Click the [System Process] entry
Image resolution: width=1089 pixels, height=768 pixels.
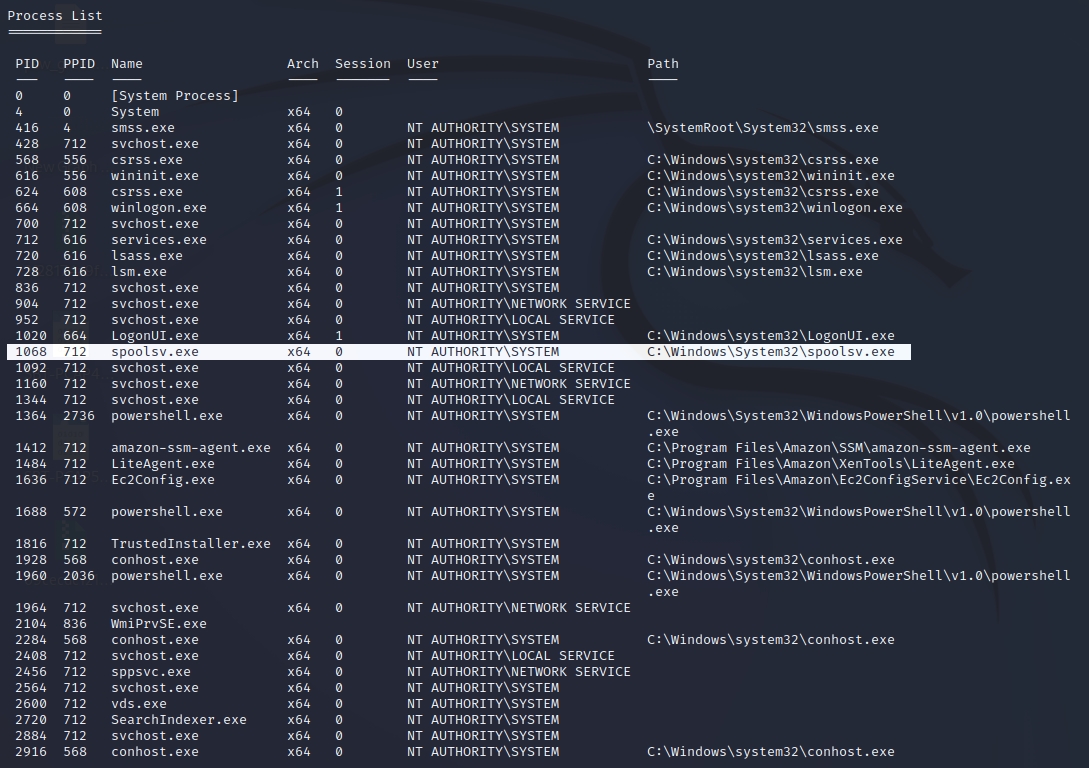[x=175, y=96]
